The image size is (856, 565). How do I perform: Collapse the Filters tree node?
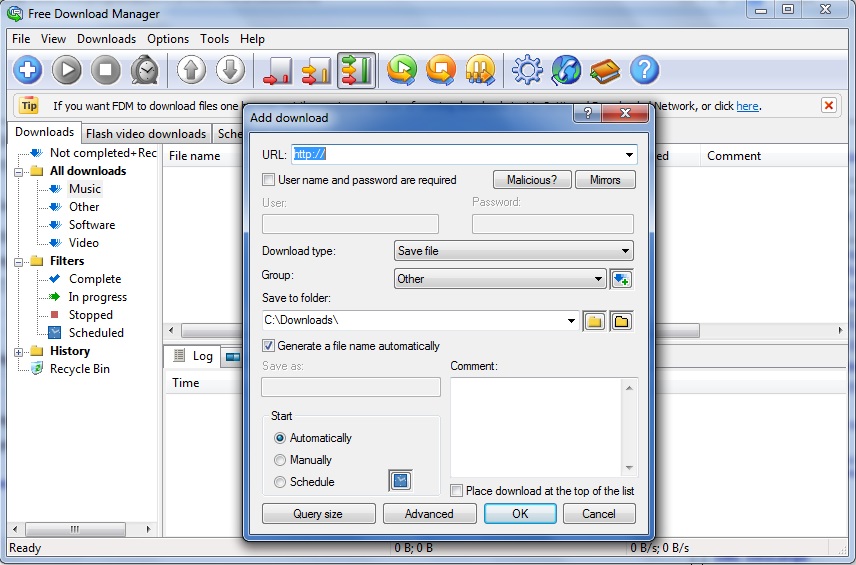point(19,261)
